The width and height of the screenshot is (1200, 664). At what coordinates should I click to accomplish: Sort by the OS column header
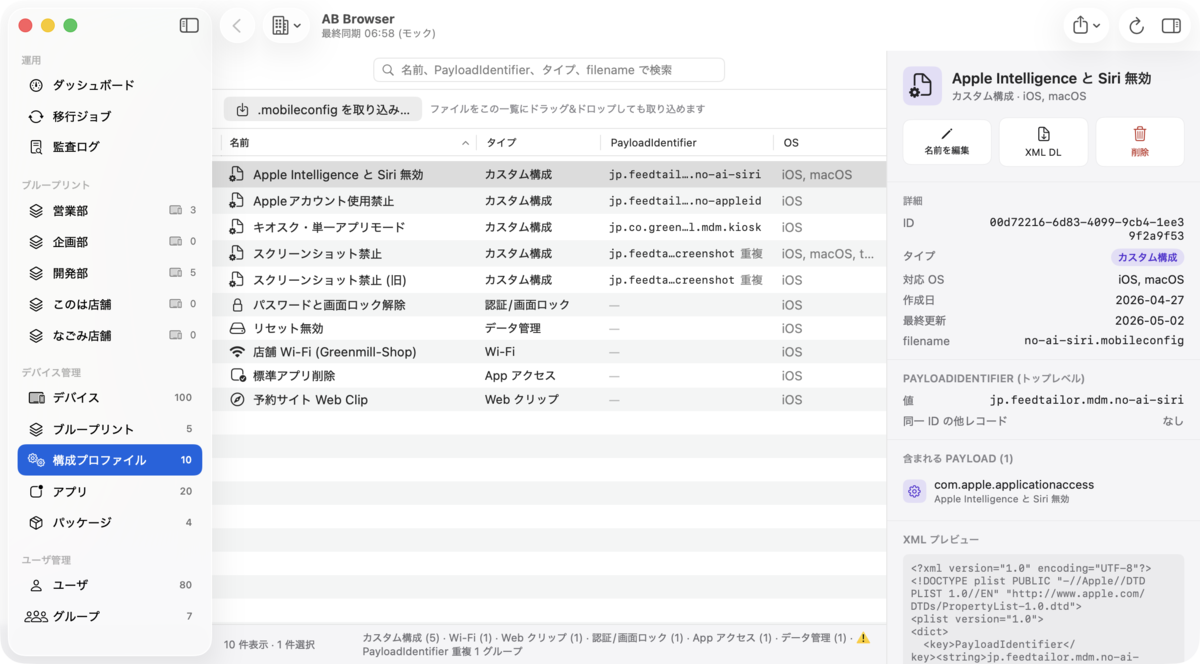pyautogui.click(x=828, y=143)
